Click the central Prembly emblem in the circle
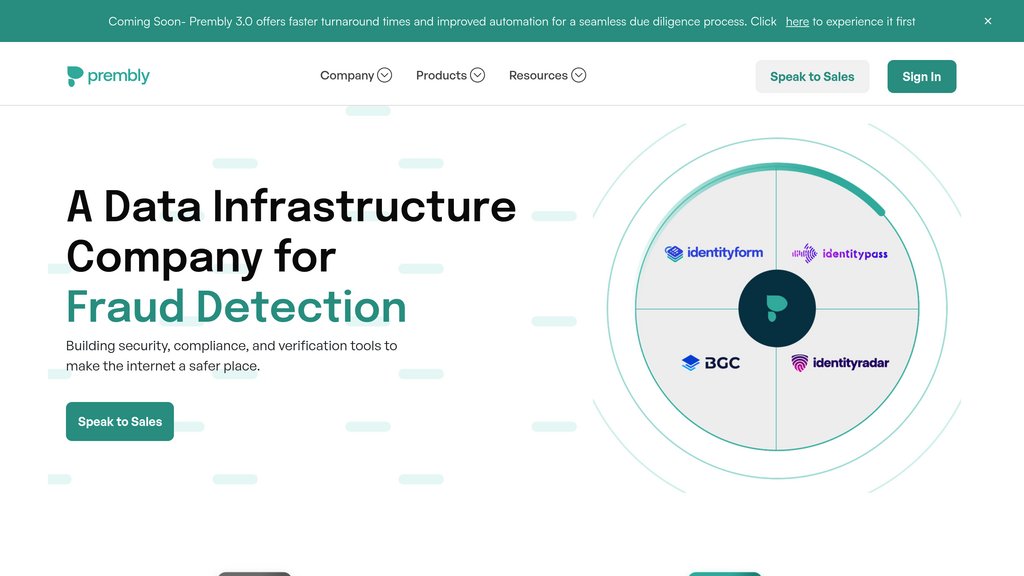 pyautogui.click(x=777, y=308)
